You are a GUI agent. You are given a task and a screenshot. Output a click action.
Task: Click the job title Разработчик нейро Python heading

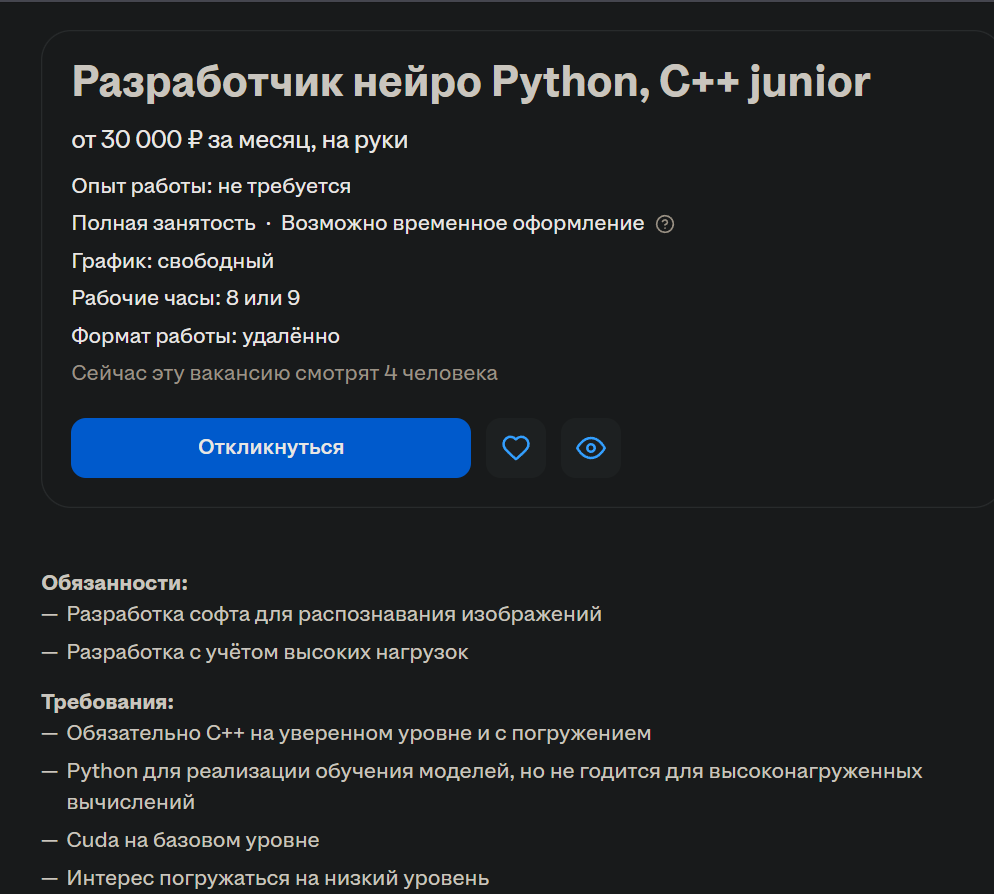click(x=471, y=82)
